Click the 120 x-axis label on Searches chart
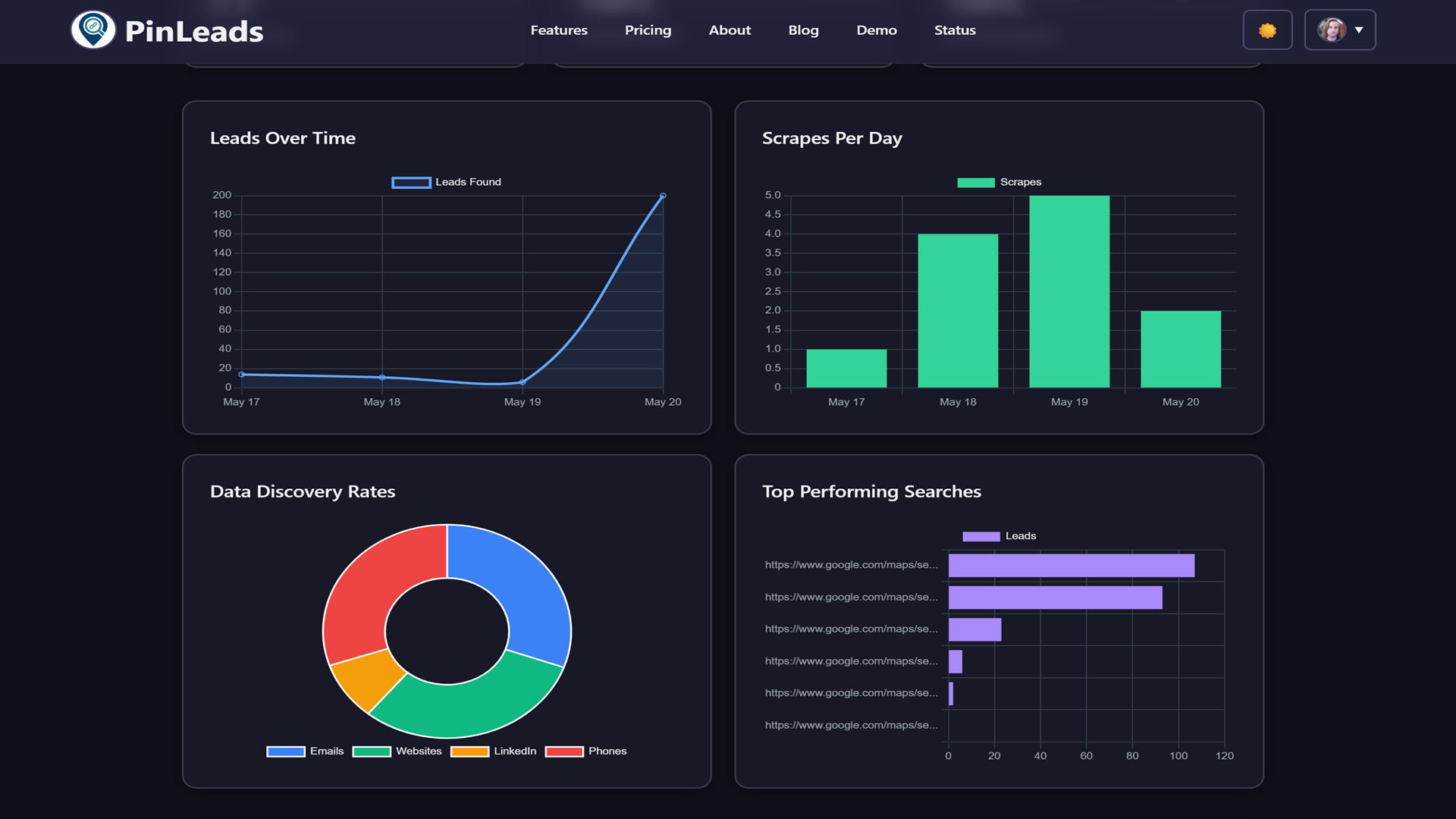This screenshot has height=819, width=1456. tap(1225, 756)
